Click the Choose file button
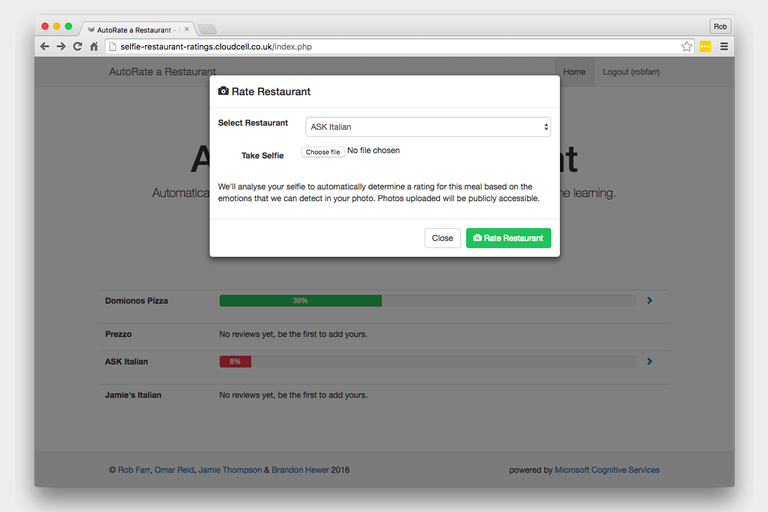768x512 pixels. [323, 152]
